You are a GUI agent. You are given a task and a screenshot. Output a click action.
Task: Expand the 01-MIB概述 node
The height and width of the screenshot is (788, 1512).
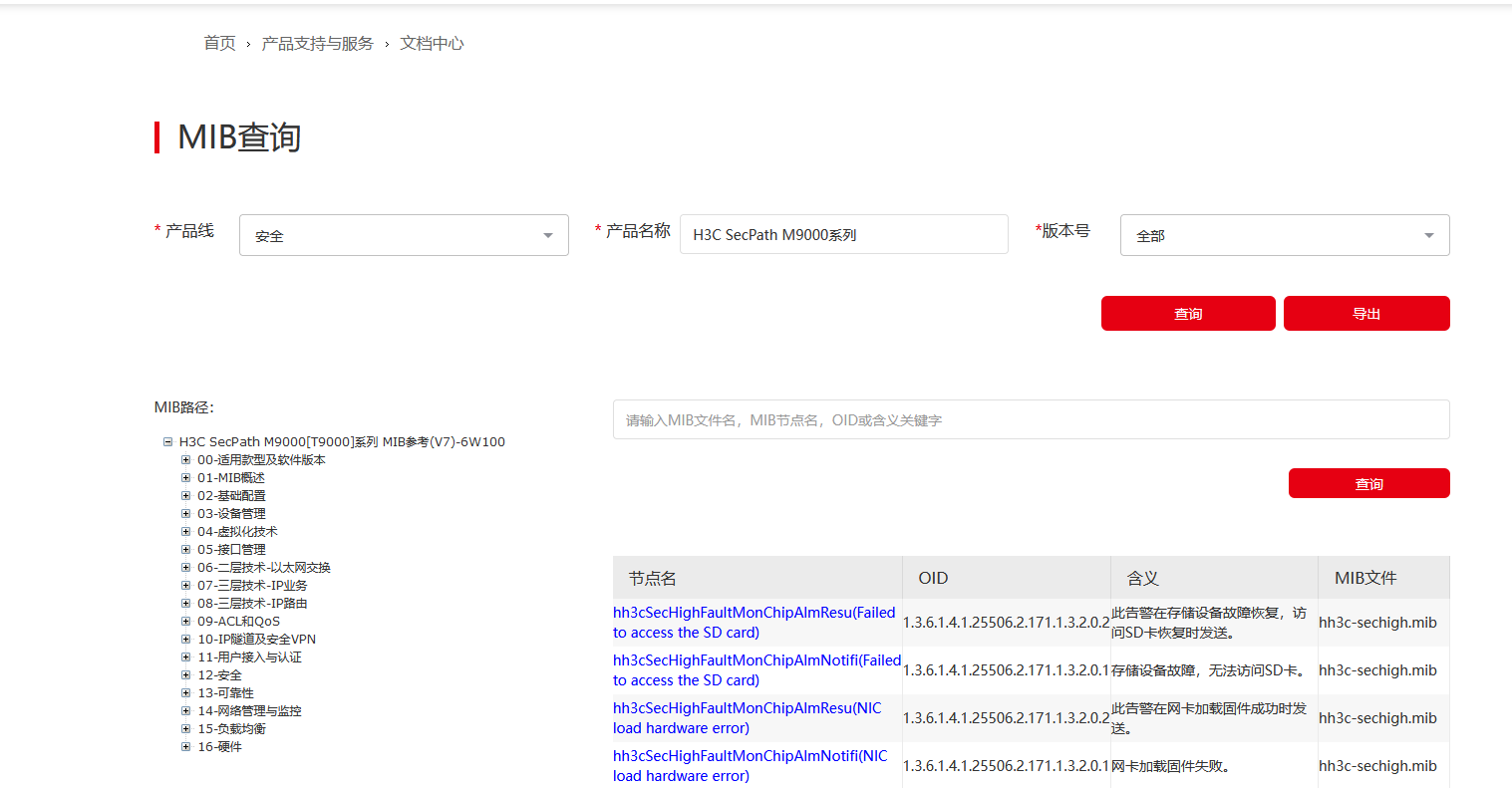point(185,478)
